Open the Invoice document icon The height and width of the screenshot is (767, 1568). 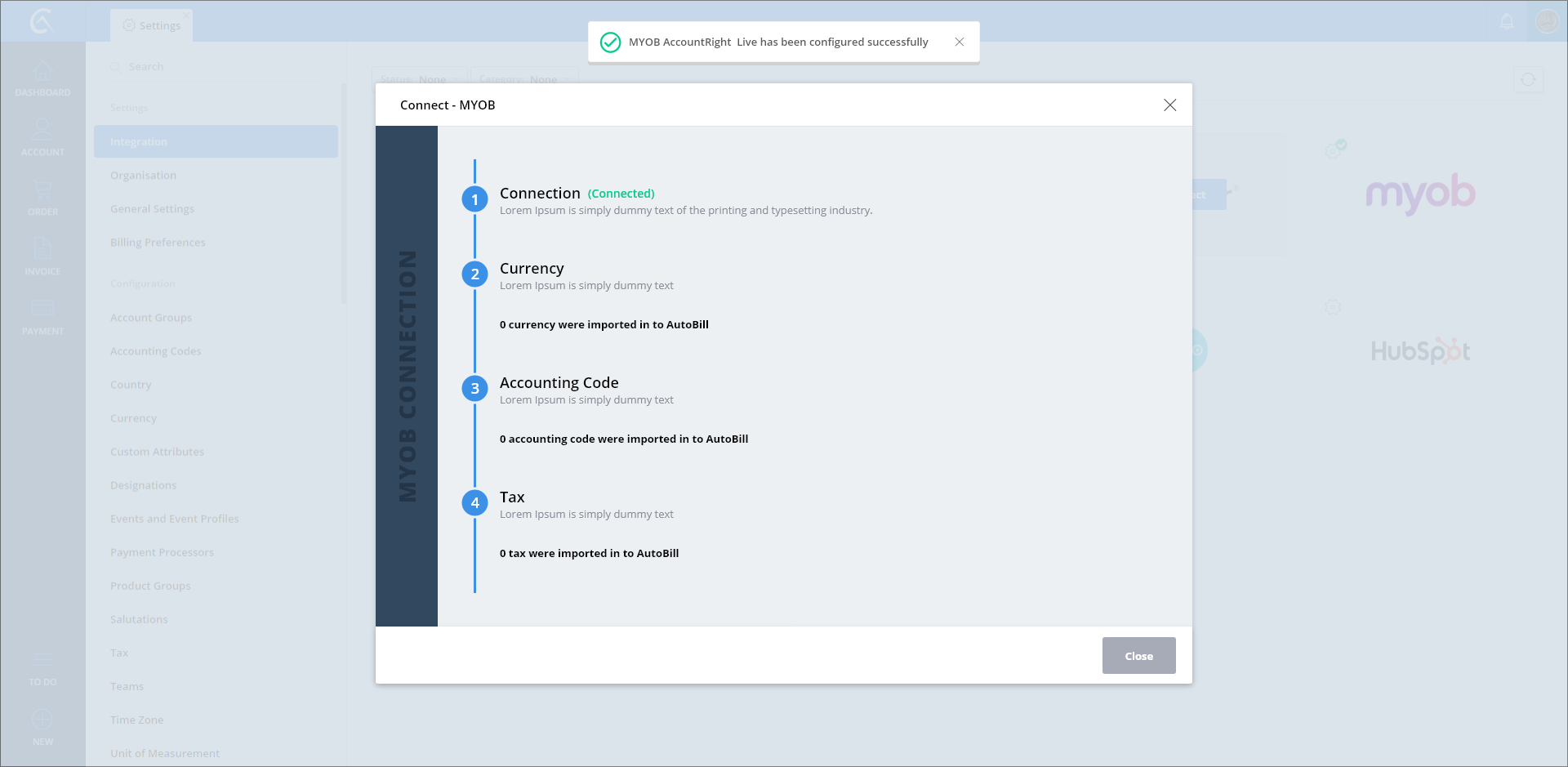tap(42, 249)
